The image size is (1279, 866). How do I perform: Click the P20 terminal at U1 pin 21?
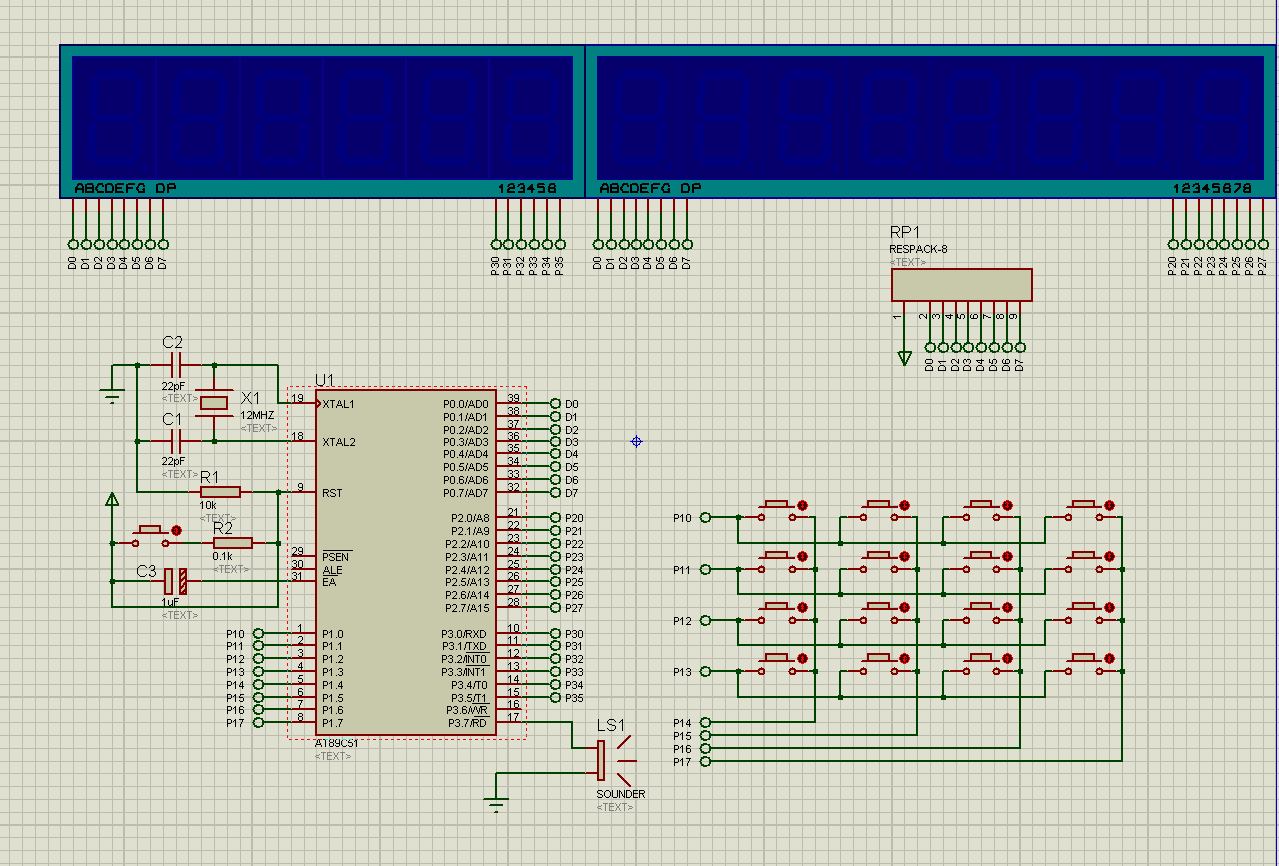[555, 517]
